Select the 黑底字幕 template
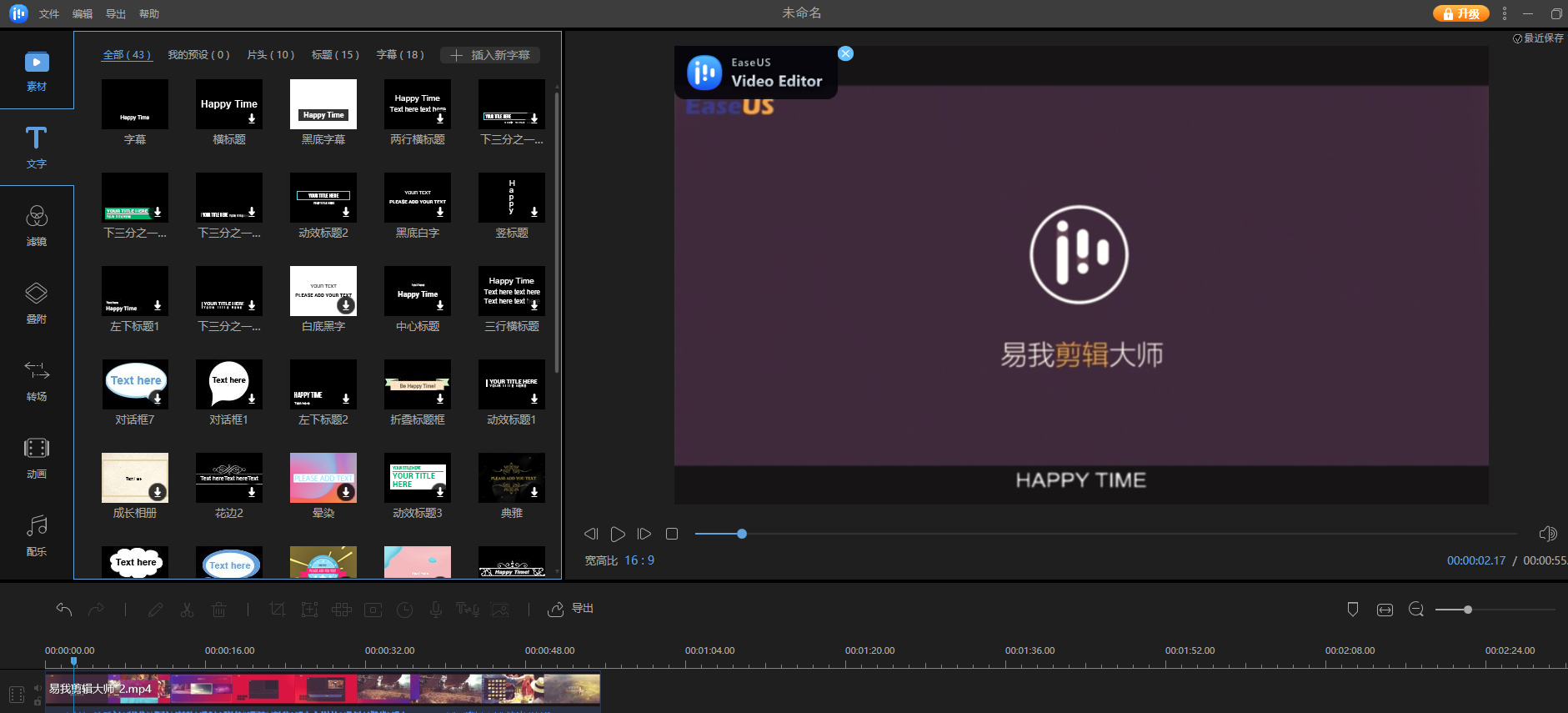The height and width of the screenshot is (713, 1568). 323,104
